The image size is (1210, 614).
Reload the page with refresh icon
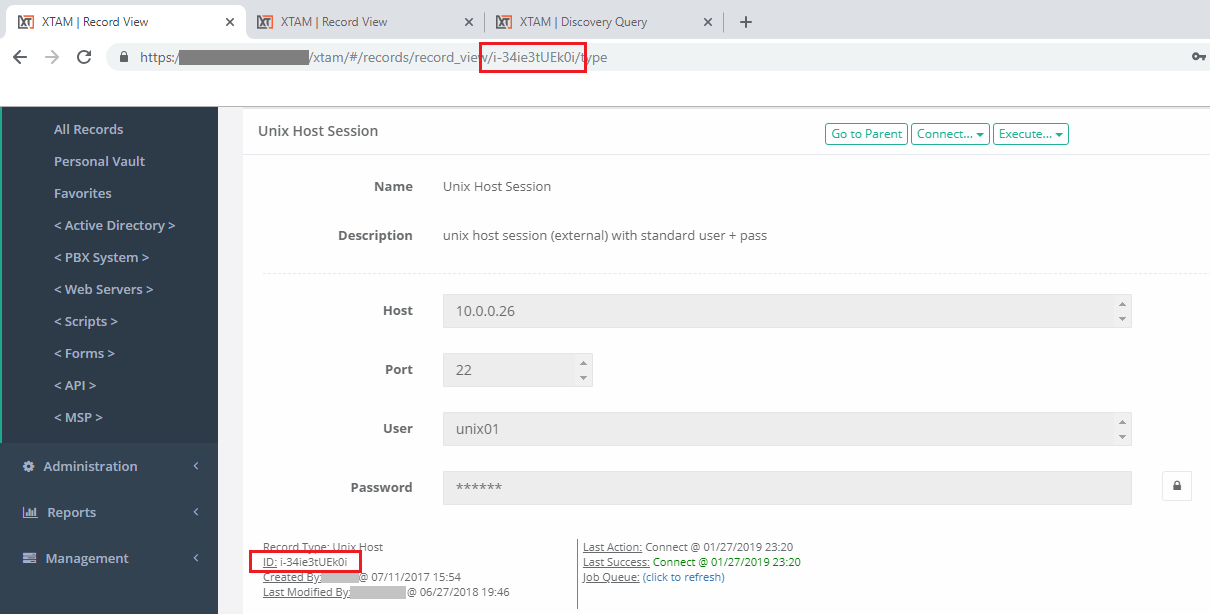coord(84,57)
